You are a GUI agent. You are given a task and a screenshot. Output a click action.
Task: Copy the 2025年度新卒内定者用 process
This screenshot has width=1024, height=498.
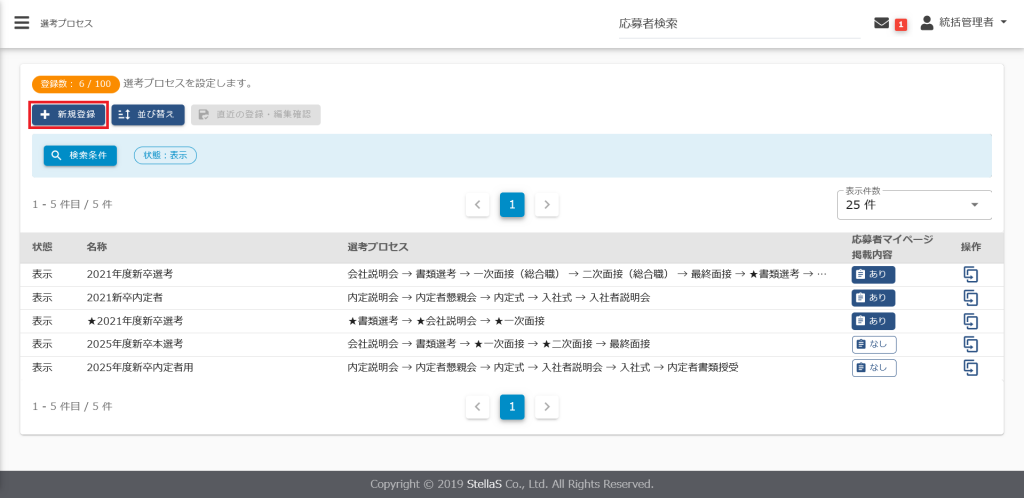pos(970,367)
